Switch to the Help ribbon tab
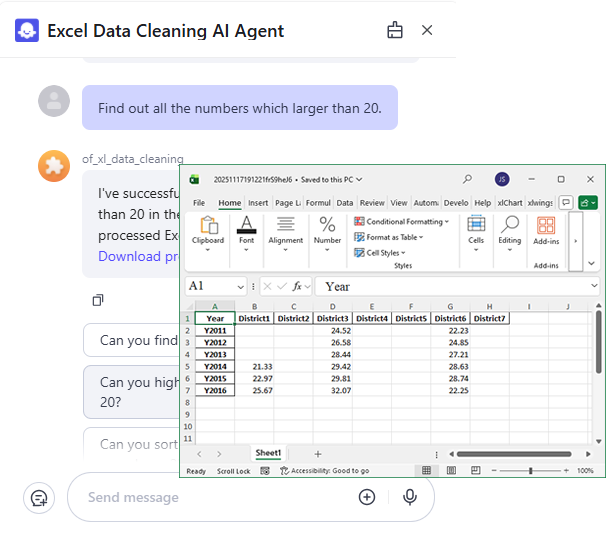 tap(482, 203)
